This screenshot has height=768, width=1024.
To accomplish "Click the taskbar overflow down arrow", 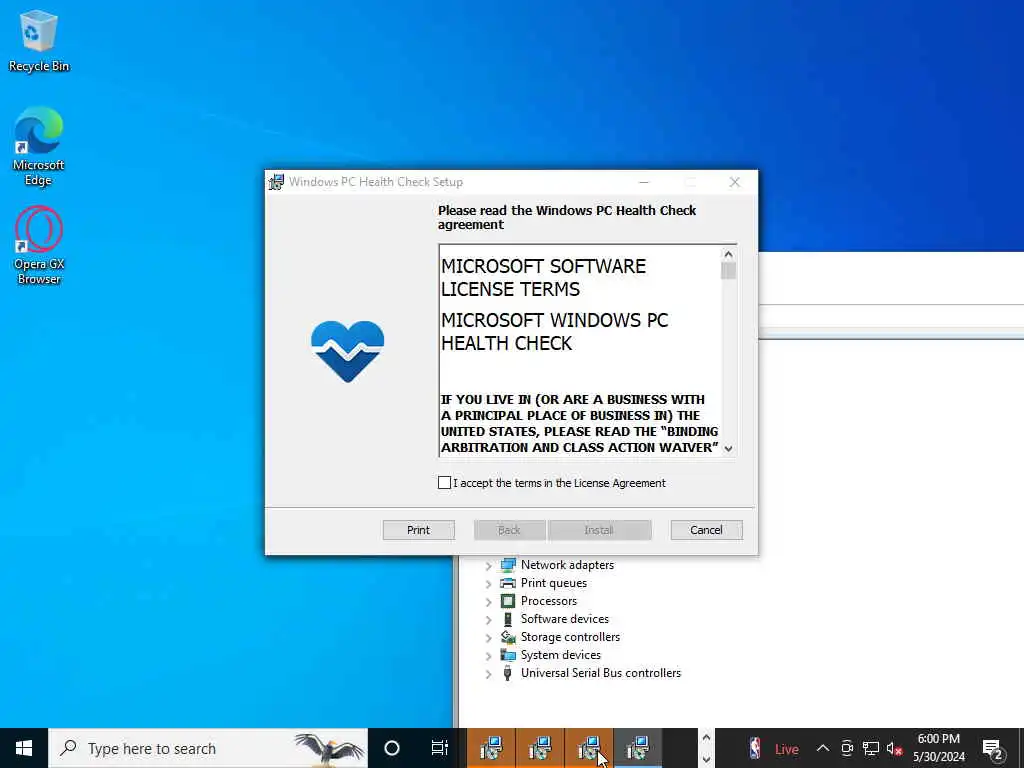I will [x=706, y=760].
